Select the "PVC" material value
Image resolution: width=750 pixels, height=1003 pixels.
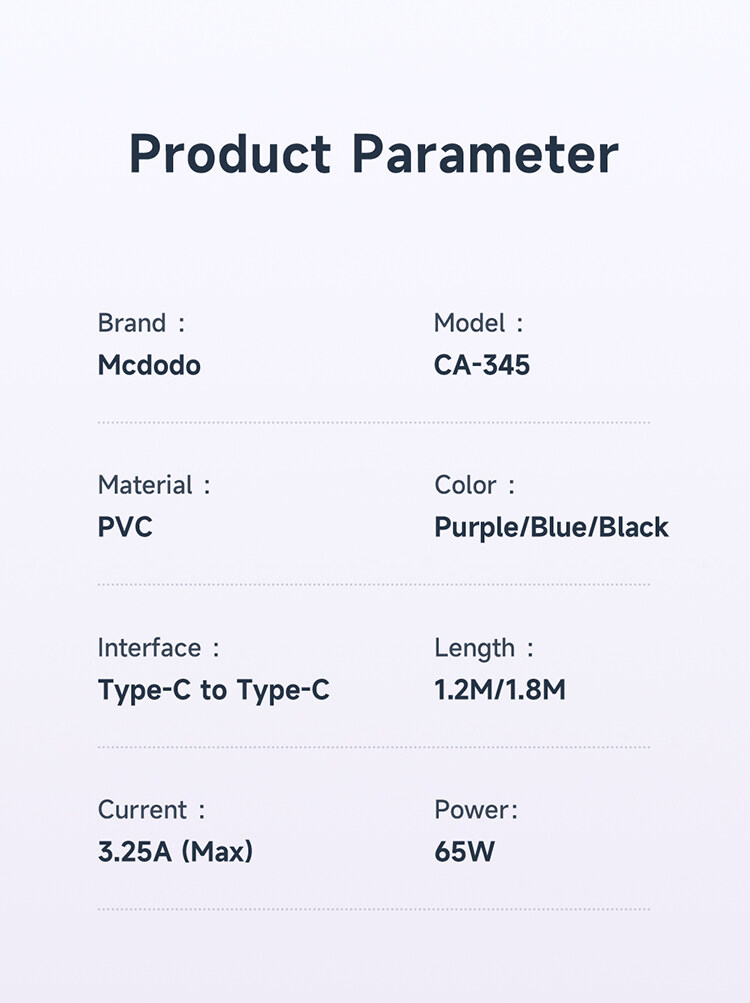[125, 527]
